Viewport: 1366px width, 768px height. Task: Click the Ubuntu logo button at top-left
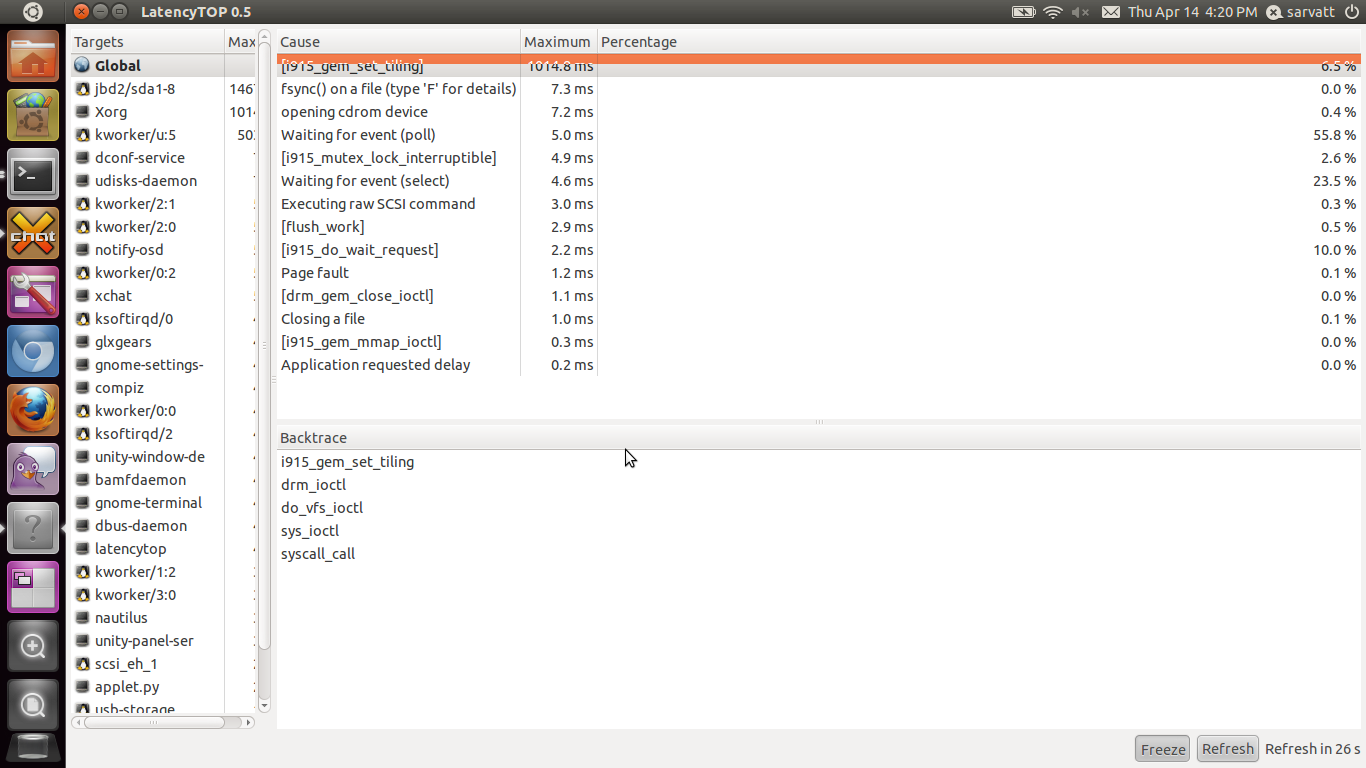point(33,12)
